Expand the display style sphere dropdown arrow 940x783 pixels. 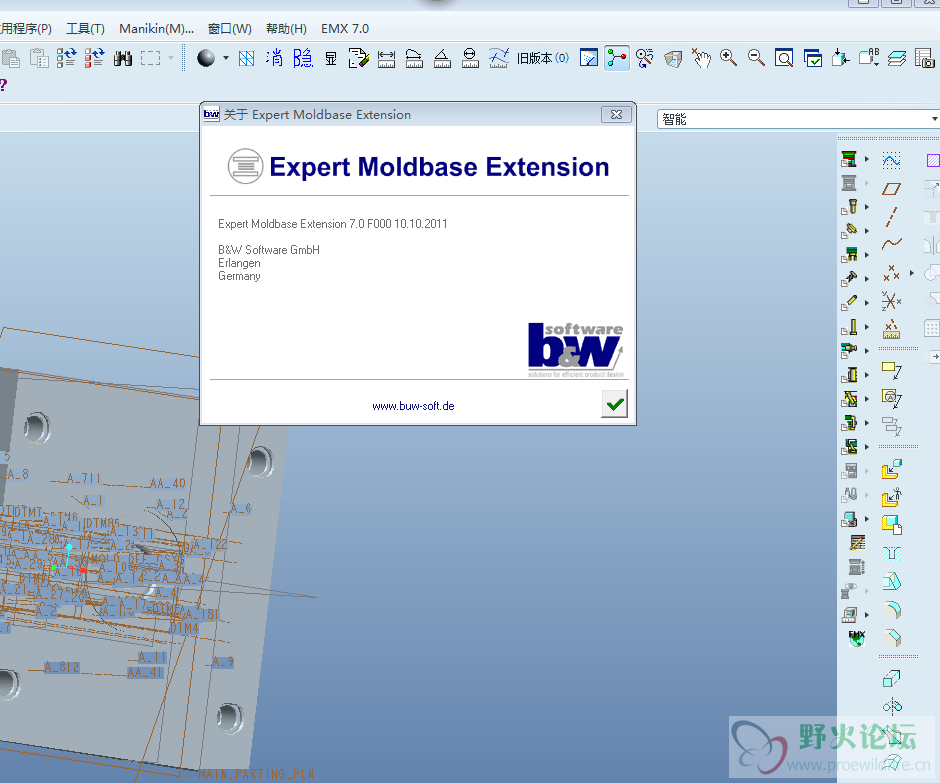(225, 58)
